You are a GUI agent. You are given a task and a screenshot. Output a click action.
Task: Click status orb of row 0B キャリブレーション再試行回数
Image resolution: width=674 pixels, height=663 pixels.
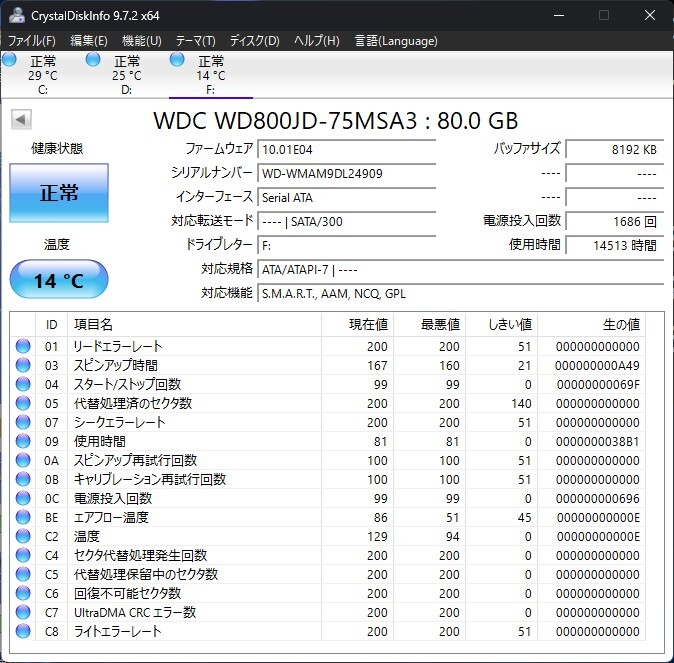coord(23,479)
